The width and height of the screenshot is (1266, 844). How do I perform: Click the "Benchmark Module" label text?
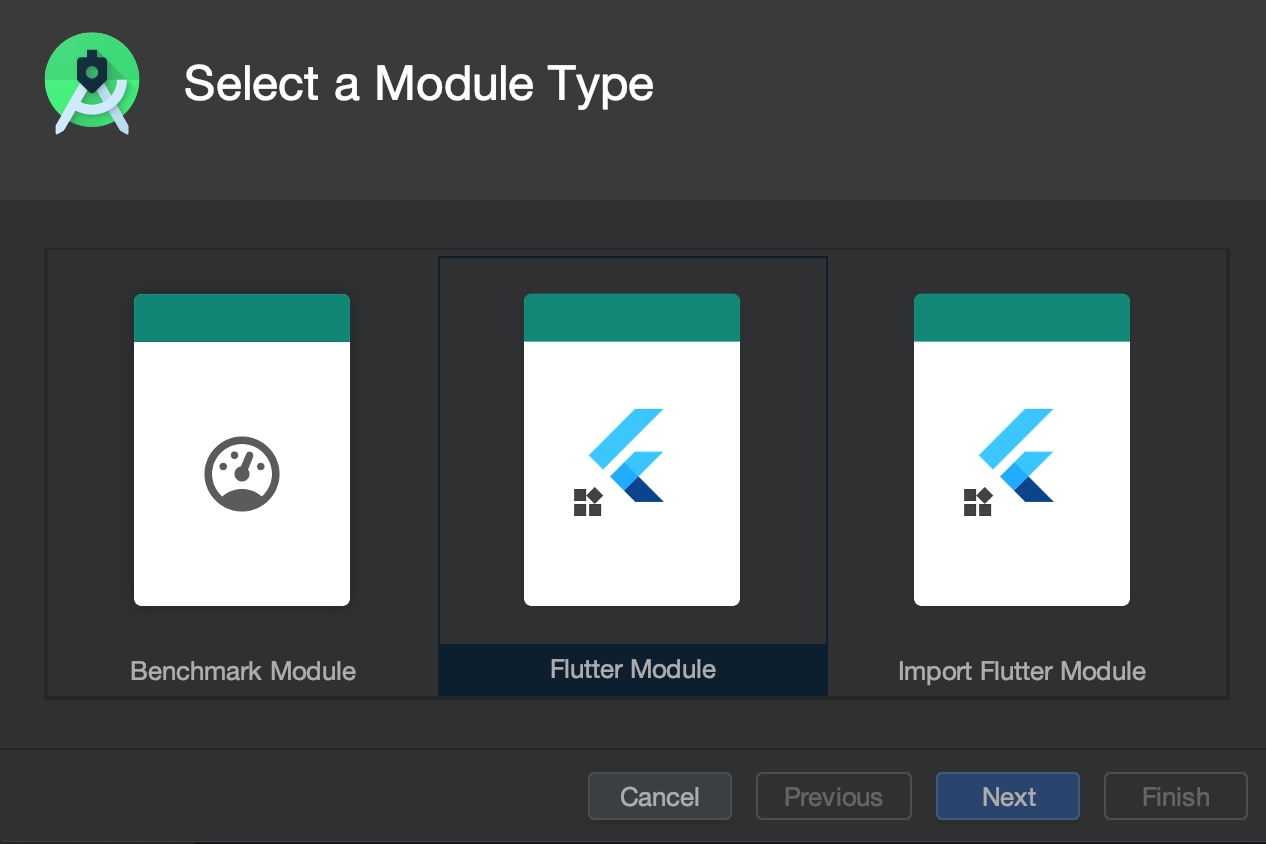[243, 670]
